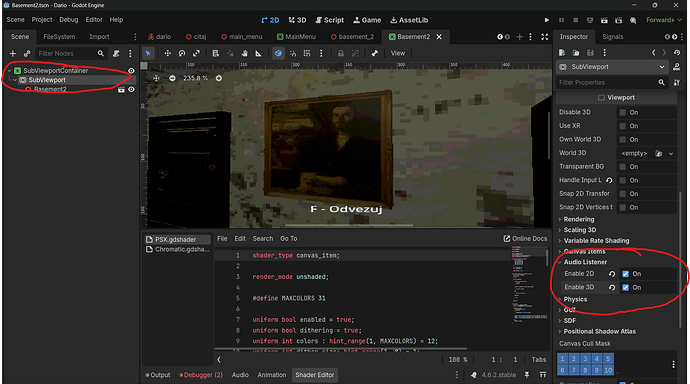Switch to the 3D workspace
The image size is (690, 384).
click(297, 20)
